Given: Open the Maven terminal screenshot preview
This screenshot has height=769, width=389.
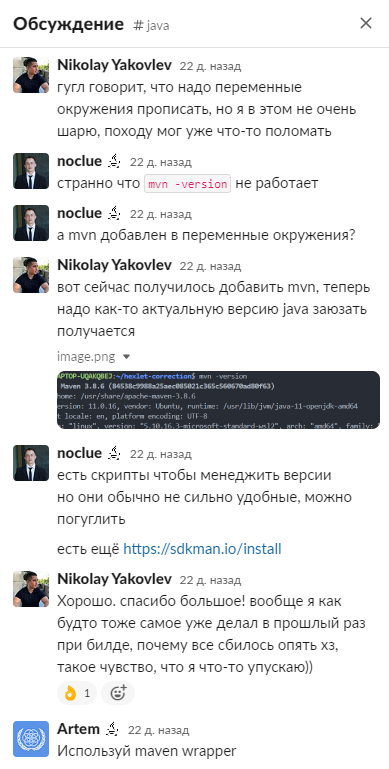Looking at the screenshot, I should (218, 400).
